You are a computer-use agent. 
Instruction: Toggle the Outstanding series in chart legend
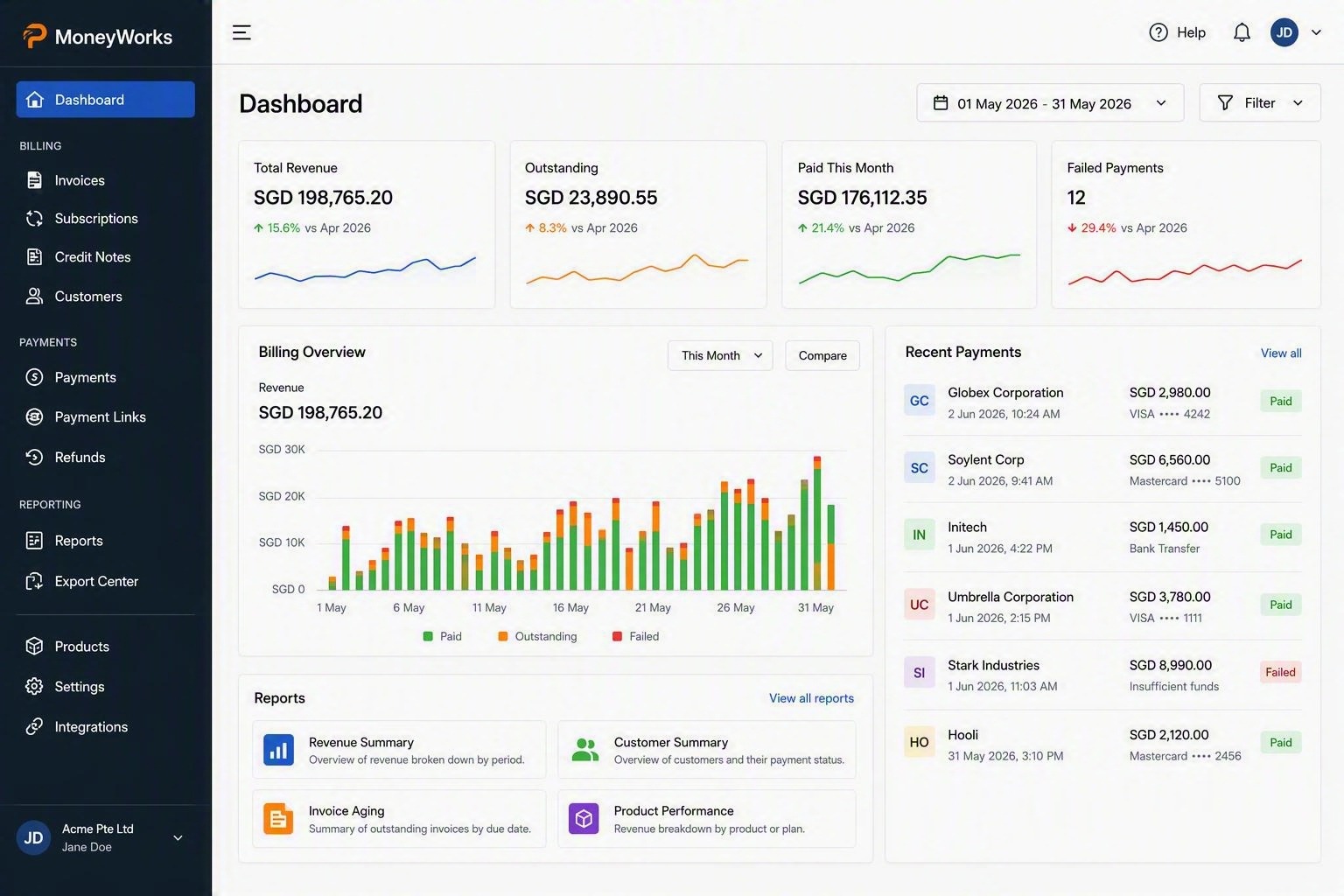pyautogui.click(x=537, y=636)
